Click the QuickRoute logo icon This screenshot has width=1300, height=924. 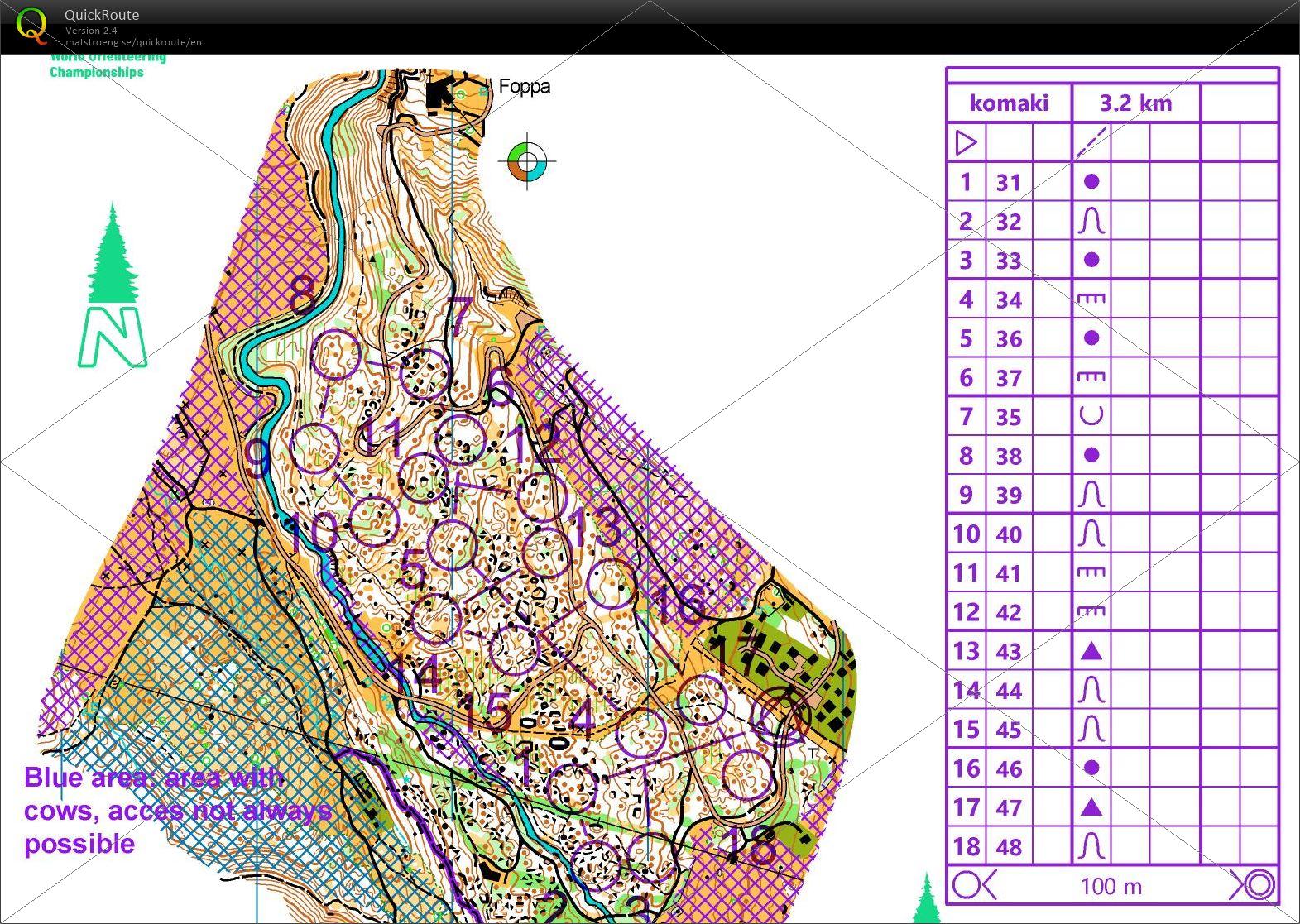click(31, 24)
